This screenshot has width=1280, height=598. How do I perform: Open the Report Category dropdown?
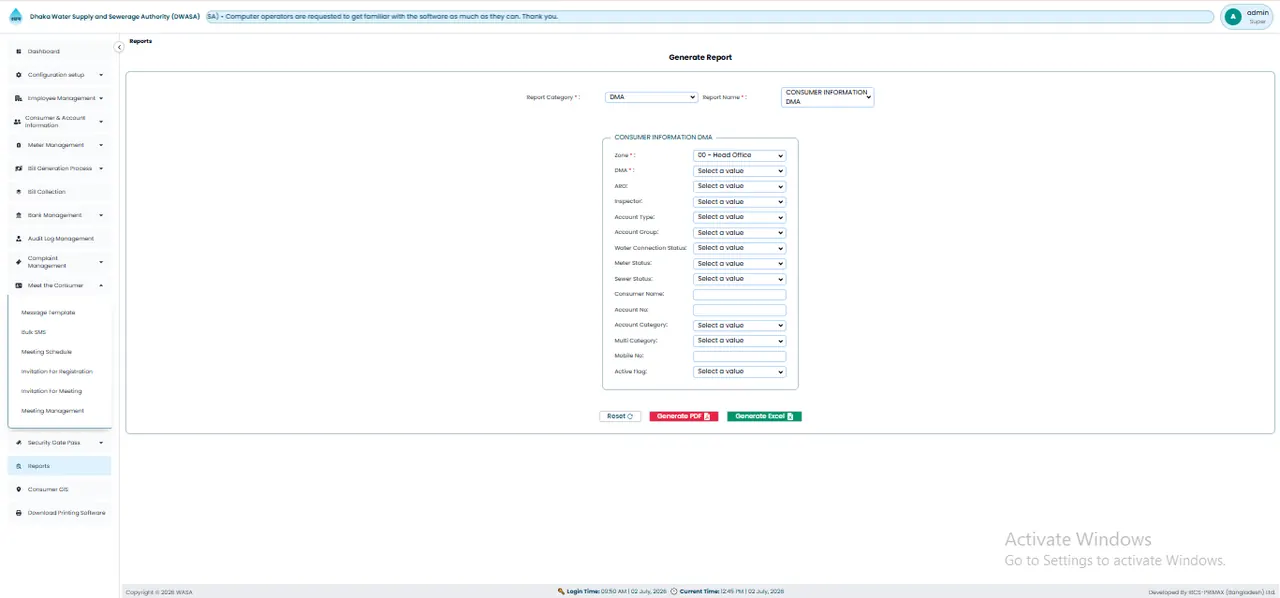(x=651, y=97)
